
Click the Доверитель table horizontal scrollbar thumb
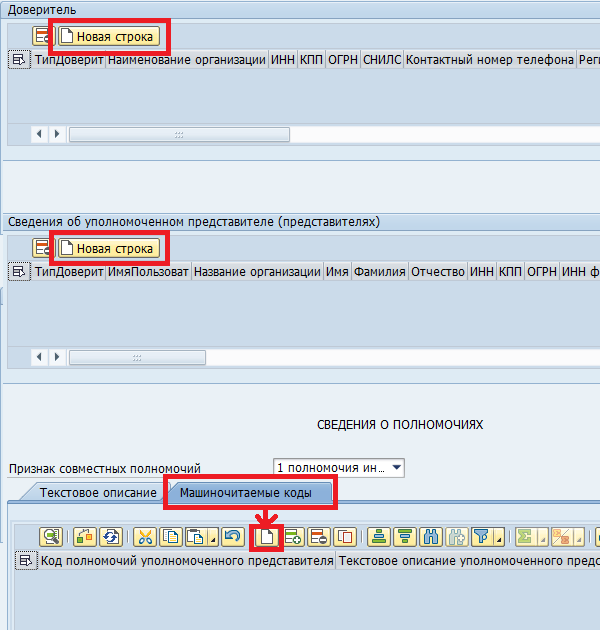point(178,134)
